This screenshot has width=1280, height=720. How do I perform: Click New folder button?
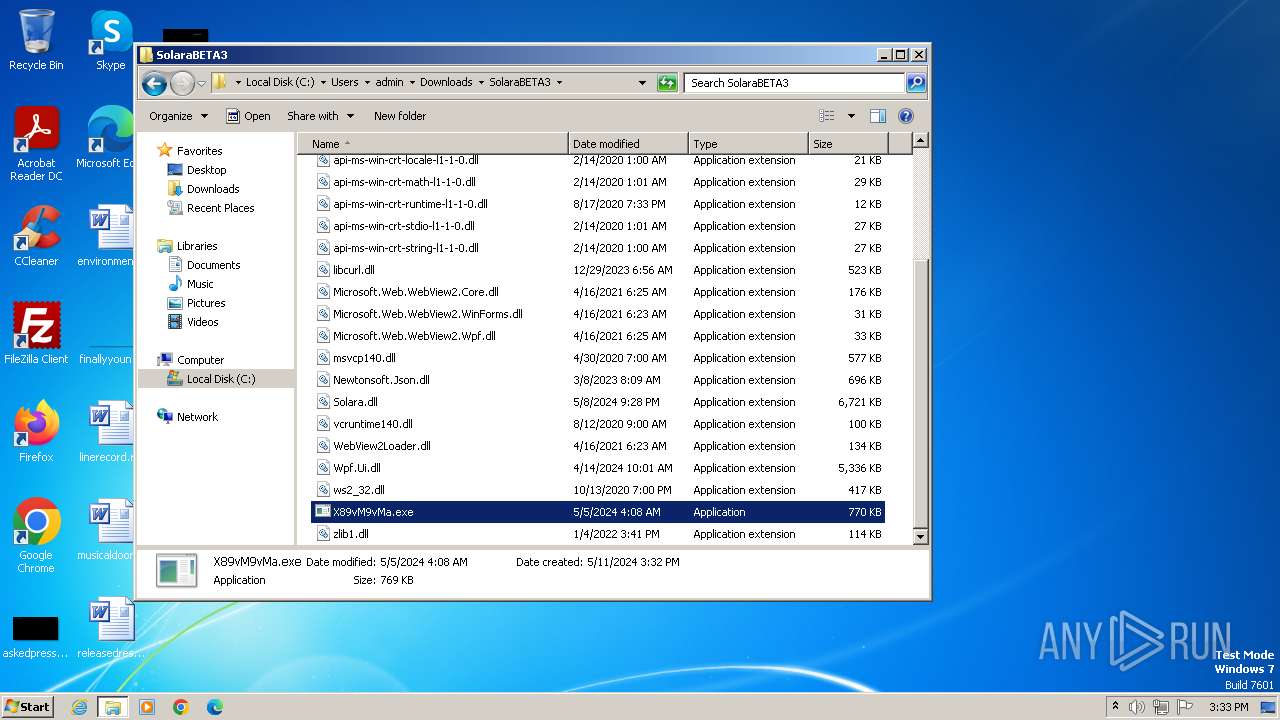click(x=400, y=116)
